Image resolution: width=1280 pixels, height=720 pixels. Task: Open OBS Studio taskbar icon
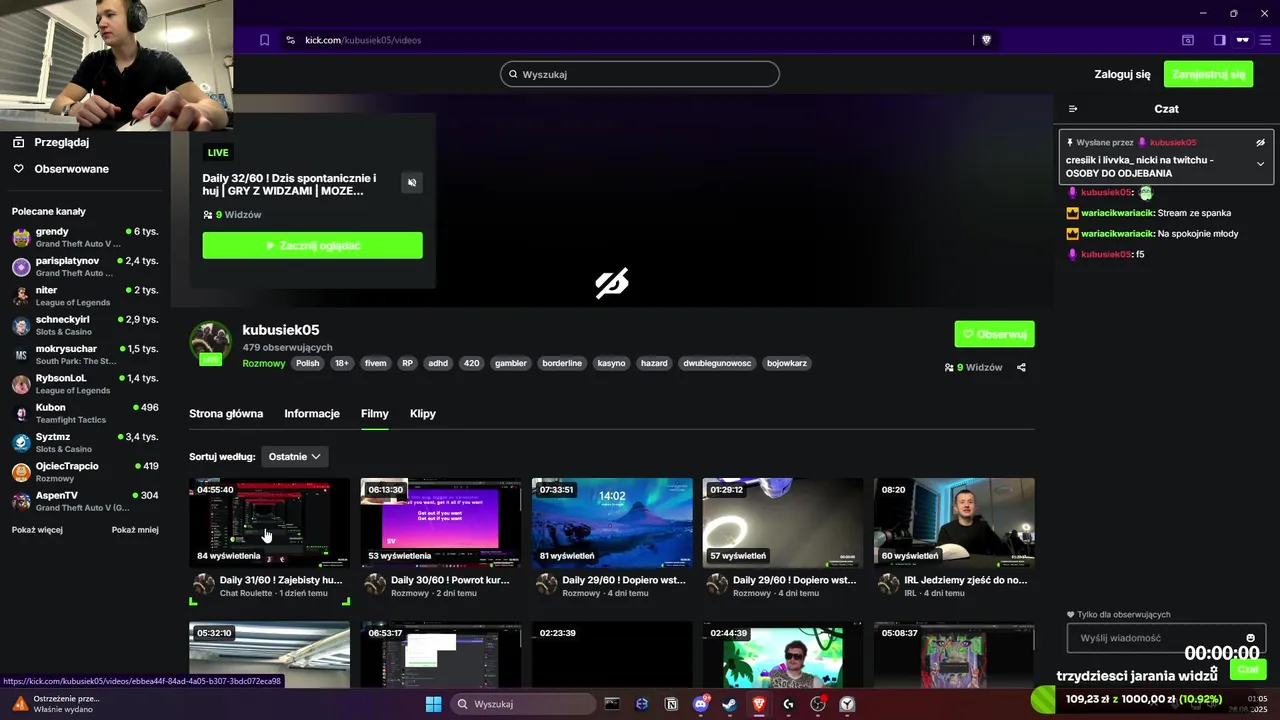818,704
